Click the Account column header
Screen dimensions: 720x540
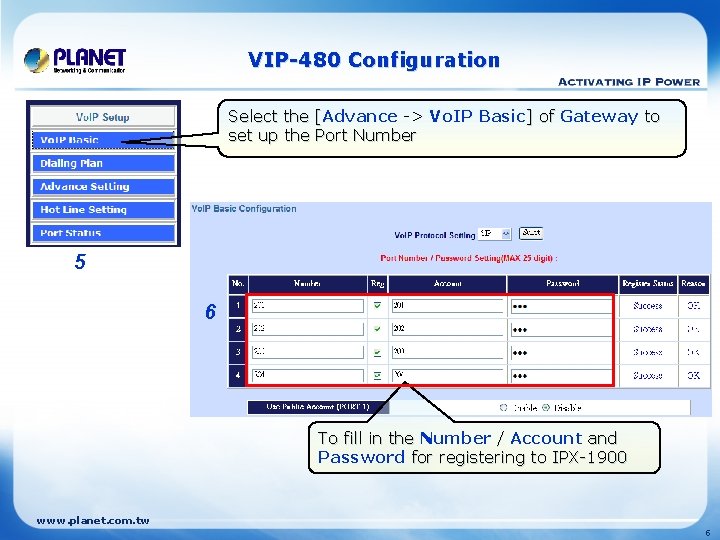click(x=448, y=284)
